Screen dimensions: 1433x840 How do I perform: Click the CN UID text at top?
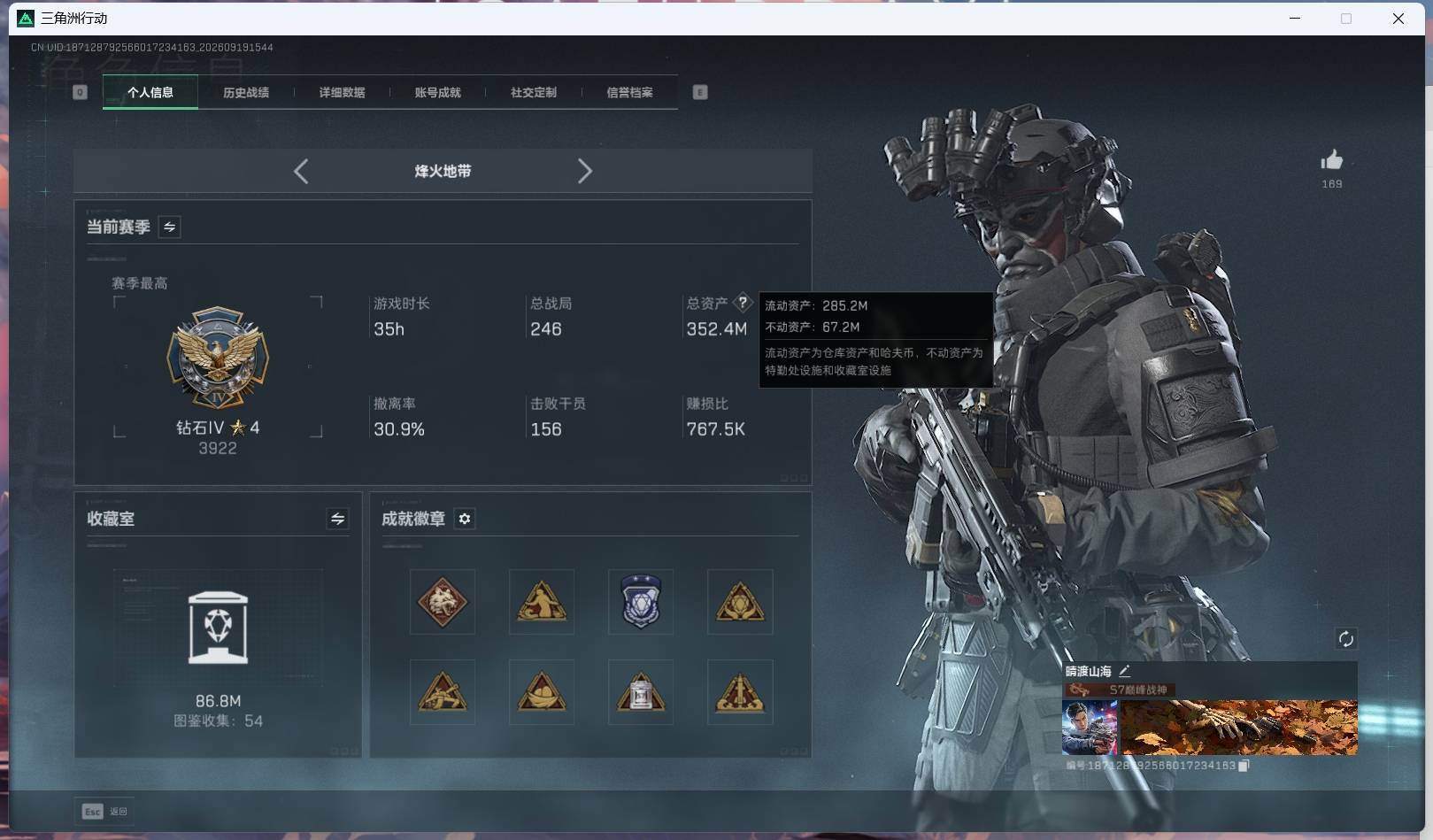[151, 48]
